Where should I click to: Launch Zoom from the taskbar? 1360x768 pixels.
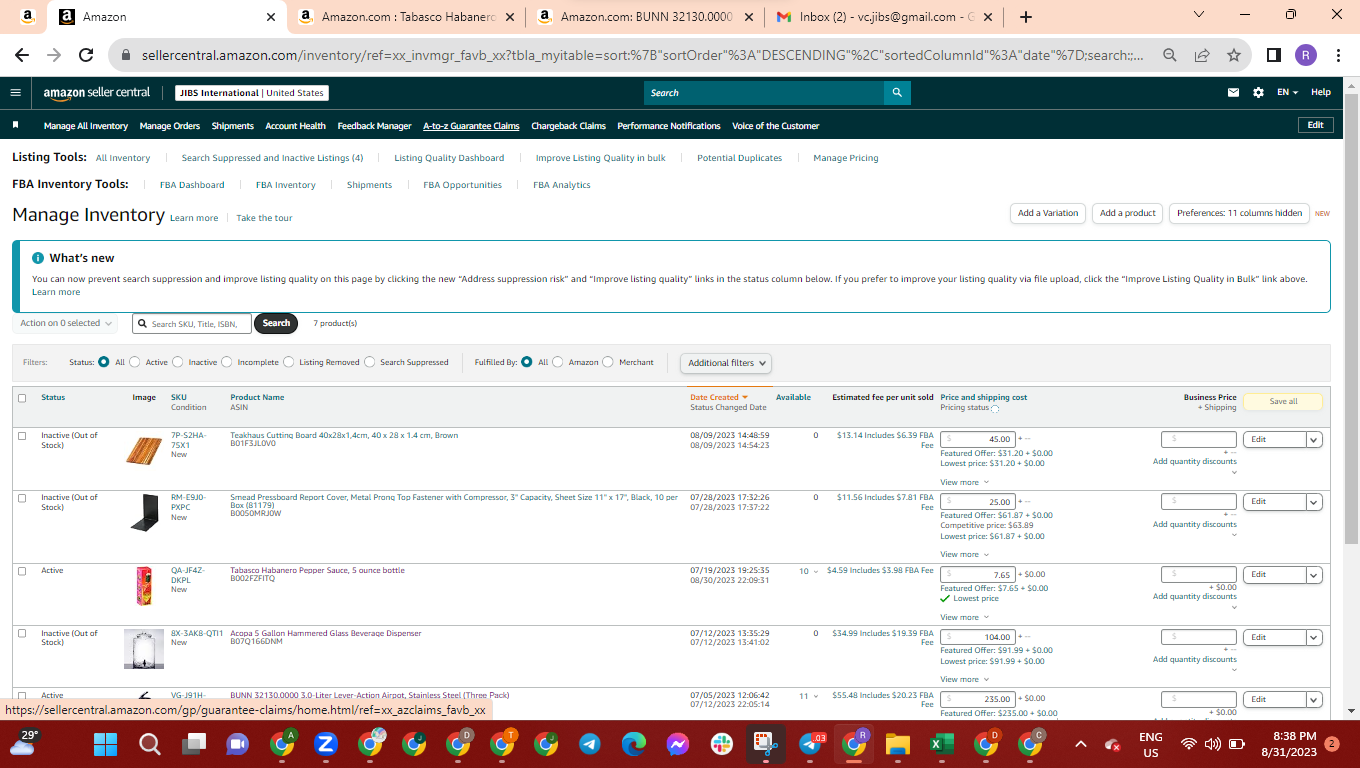326,744
